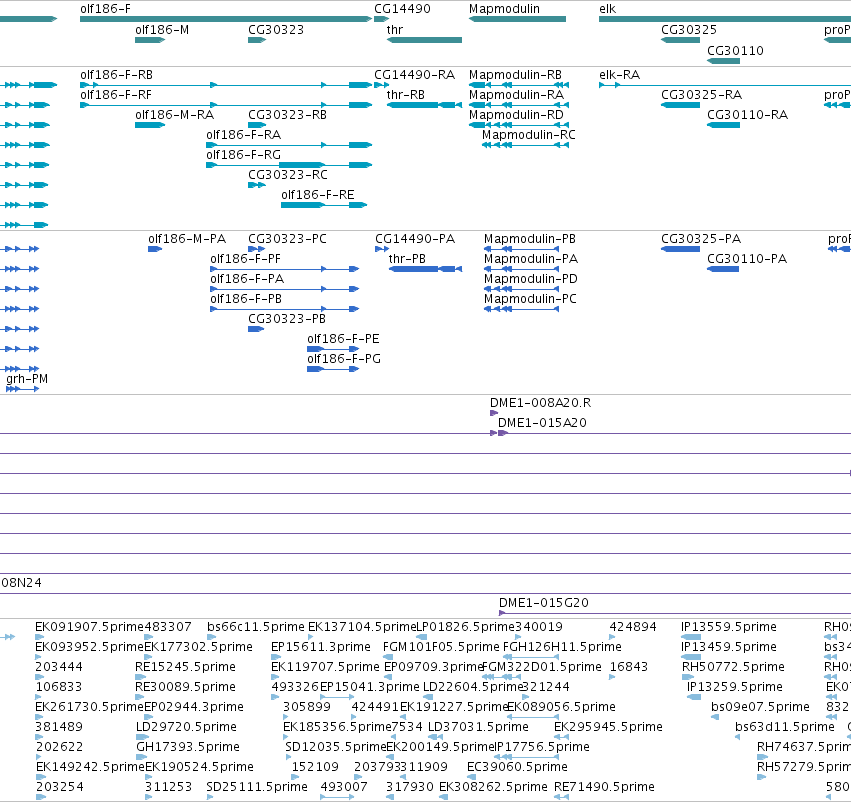Select EST label GH17393.5prime
Viewport: 851px width, 802px height.
(188, 747)
